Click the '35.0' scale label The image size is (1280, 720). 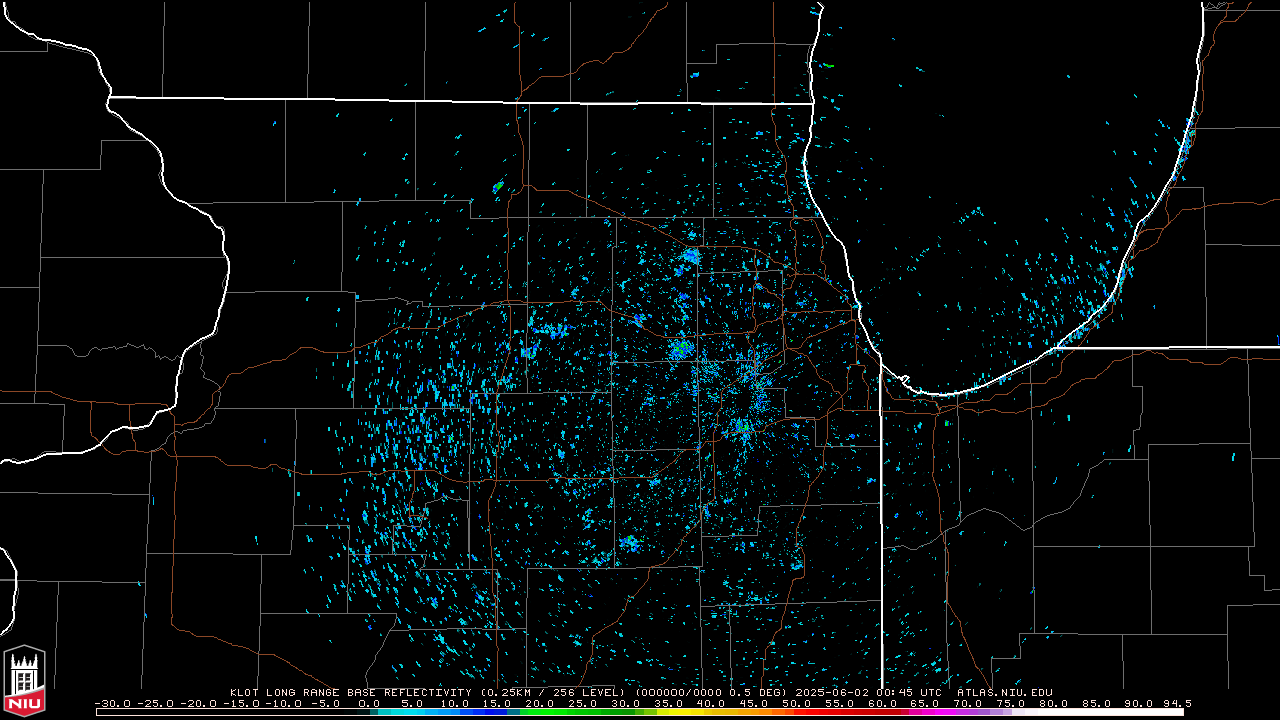point(668,703)
